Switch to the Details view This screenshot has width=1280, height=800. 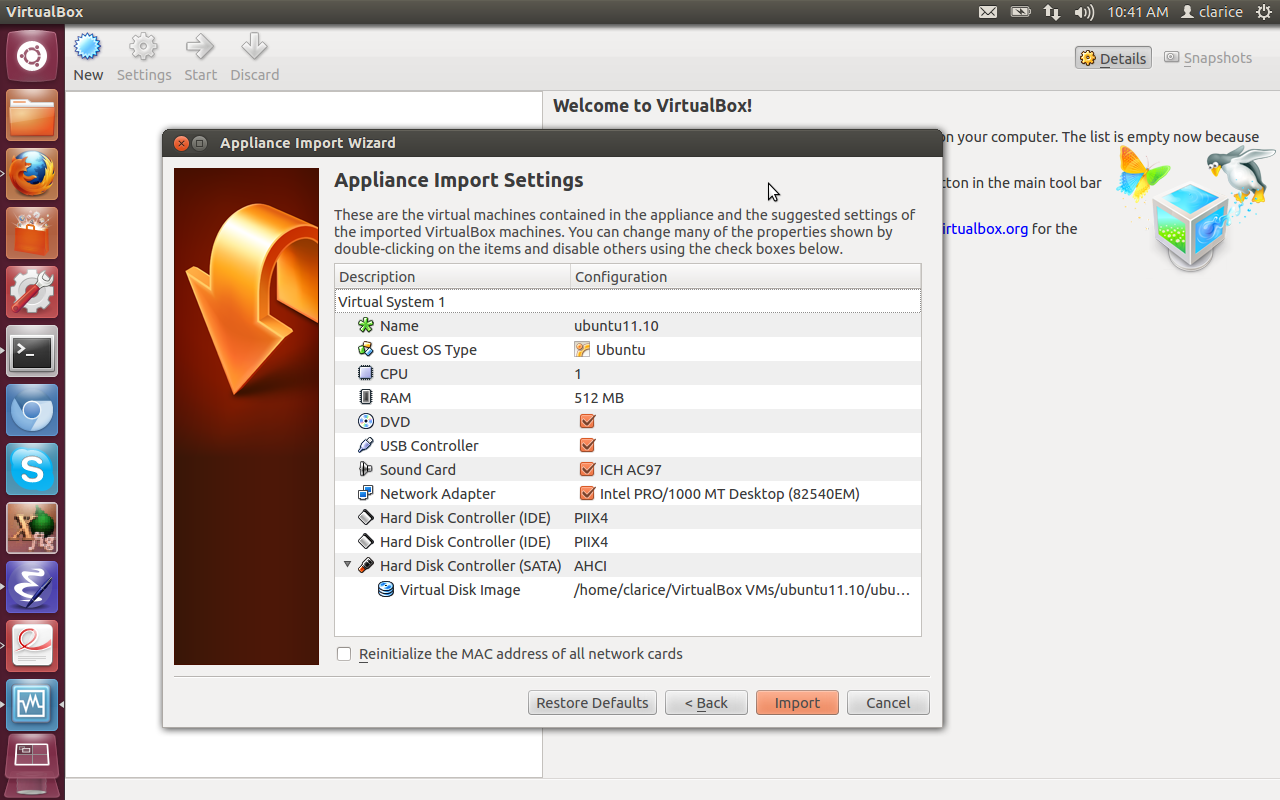pos(1113,58)
